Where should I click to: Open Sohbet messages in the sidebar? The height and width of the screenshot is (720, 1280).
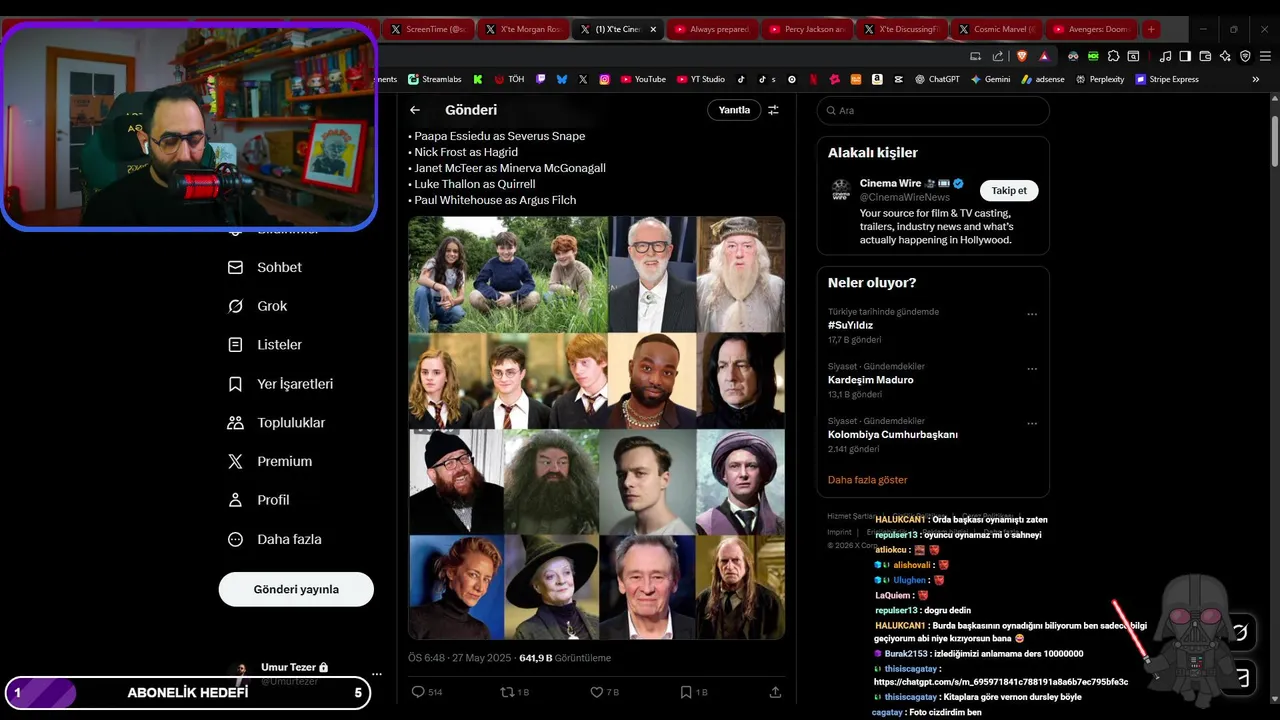point(265,267)
